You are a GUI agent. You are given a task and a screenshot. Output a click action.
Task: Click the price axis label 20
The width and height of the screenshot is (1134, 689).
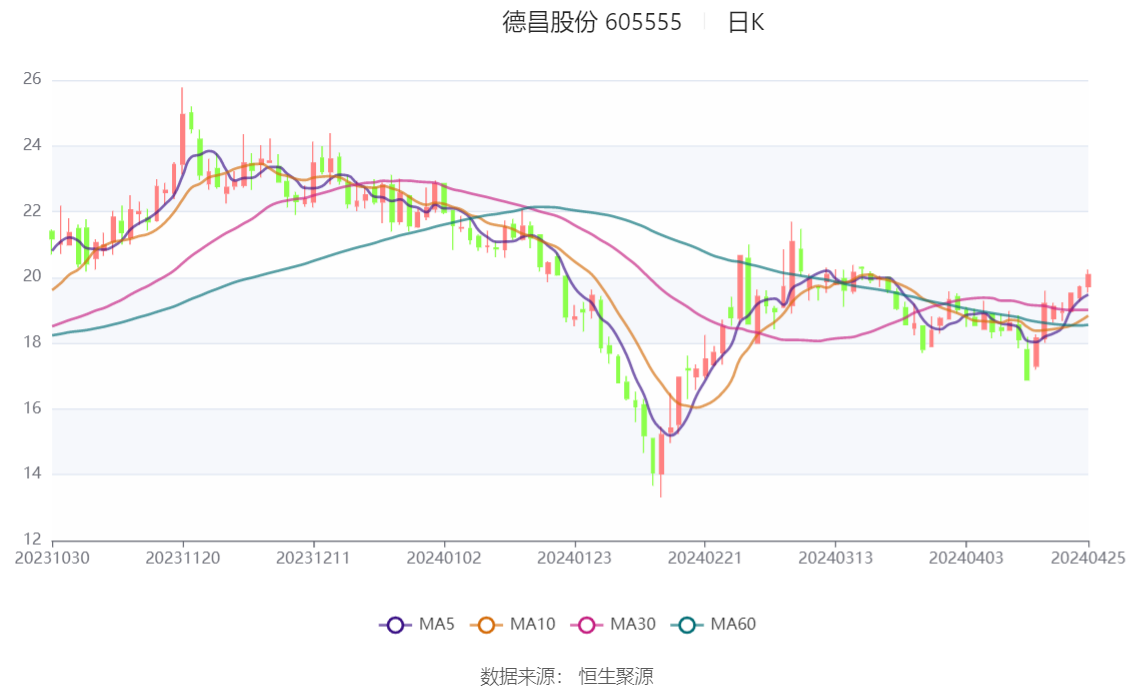(32, 277)
